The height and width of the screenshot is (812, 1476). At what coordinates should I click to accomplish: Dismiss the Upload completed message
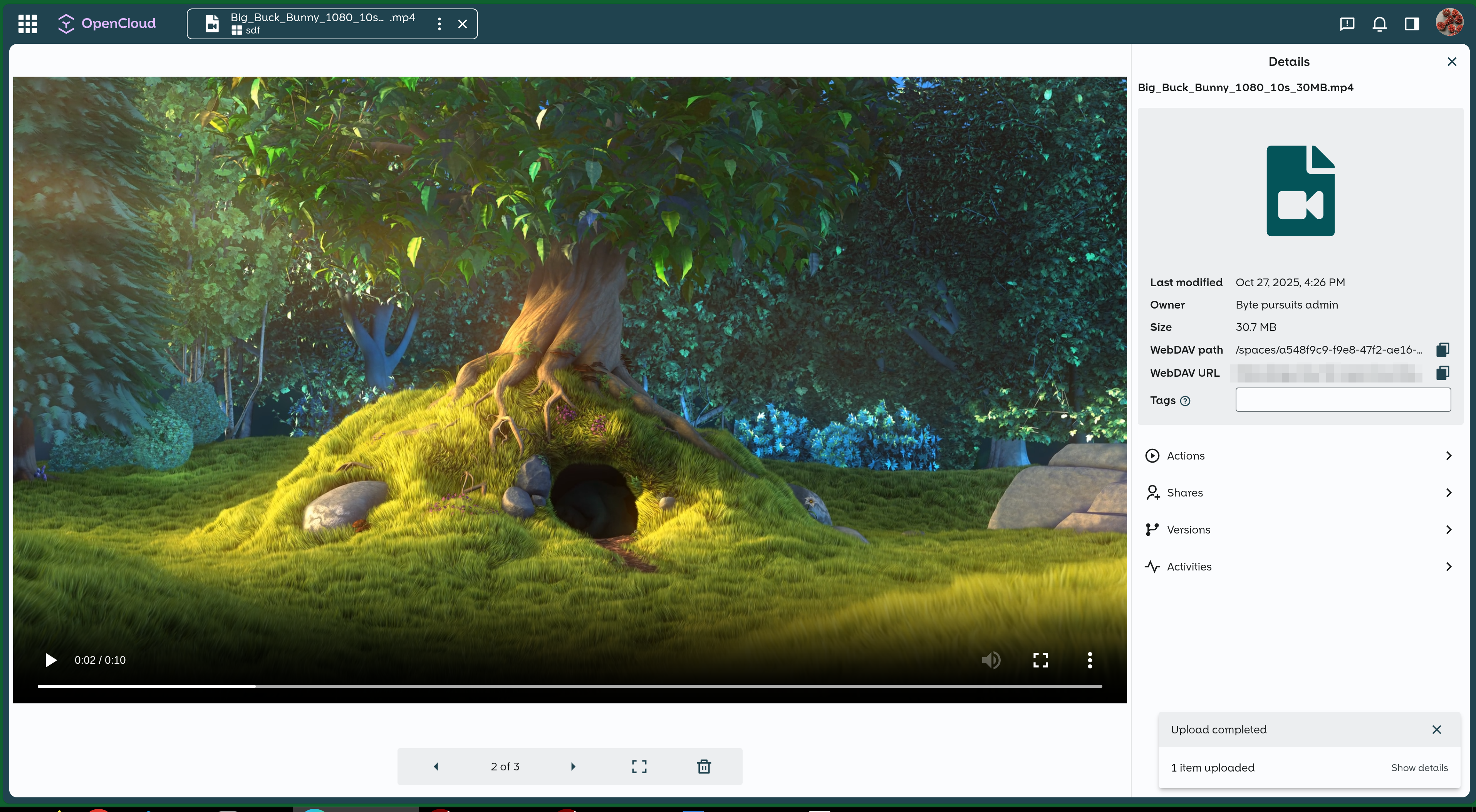coord(1437,729)
